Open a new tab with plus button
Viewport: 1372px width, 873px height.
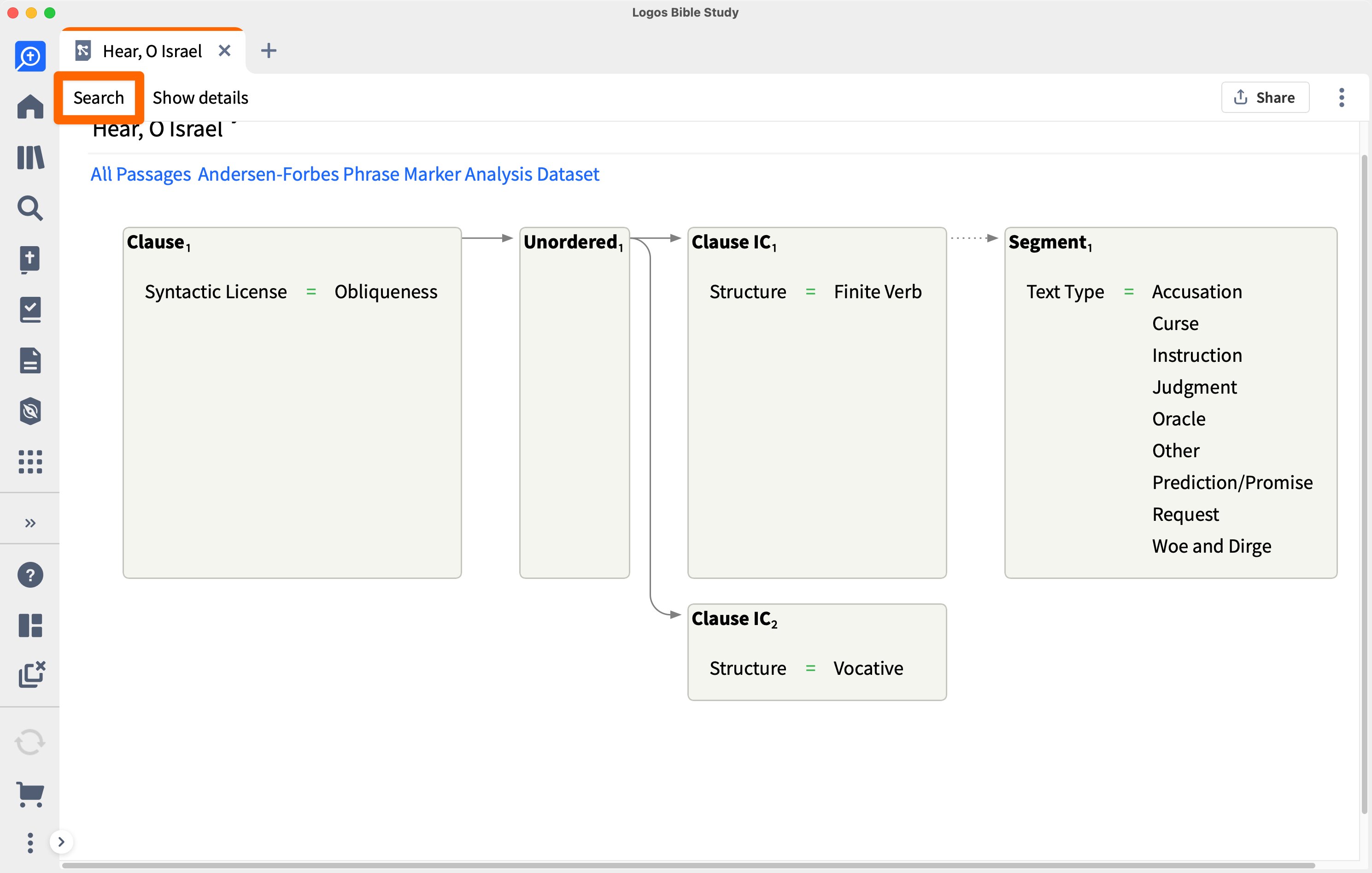tap(268, 51)
